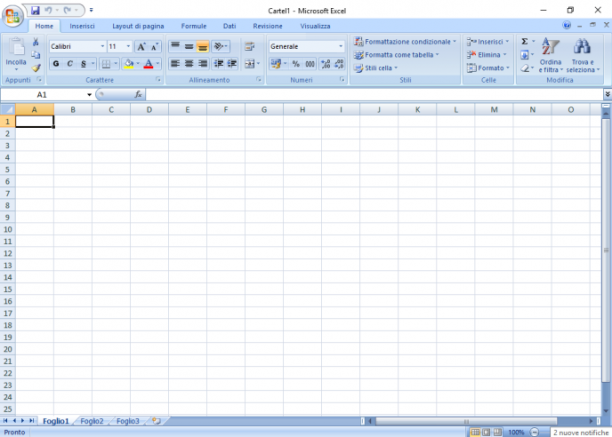
Task: Open Stili cella dropdown
Action: 375,68
